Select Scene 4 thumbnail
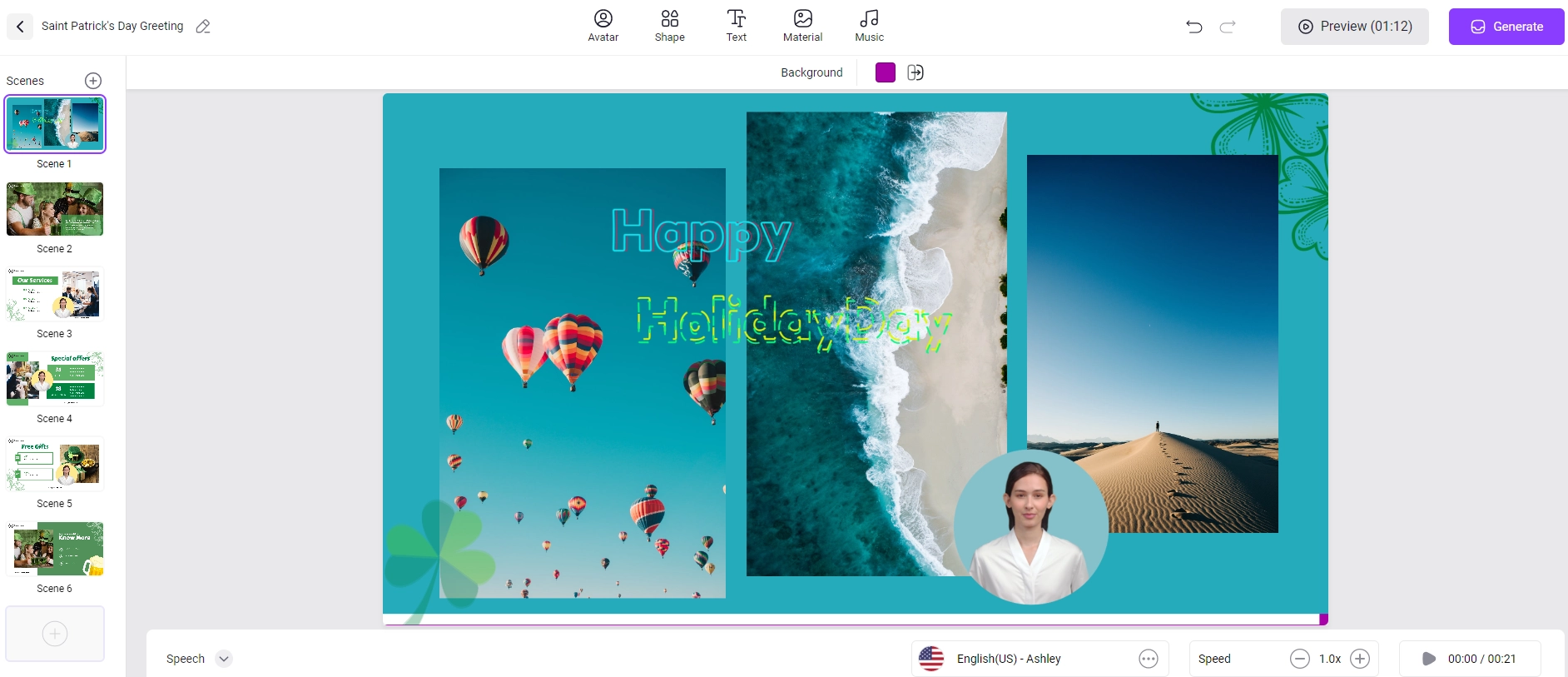Image resolution: width=1568 pixels, height=677 pixels. [55, 379]
